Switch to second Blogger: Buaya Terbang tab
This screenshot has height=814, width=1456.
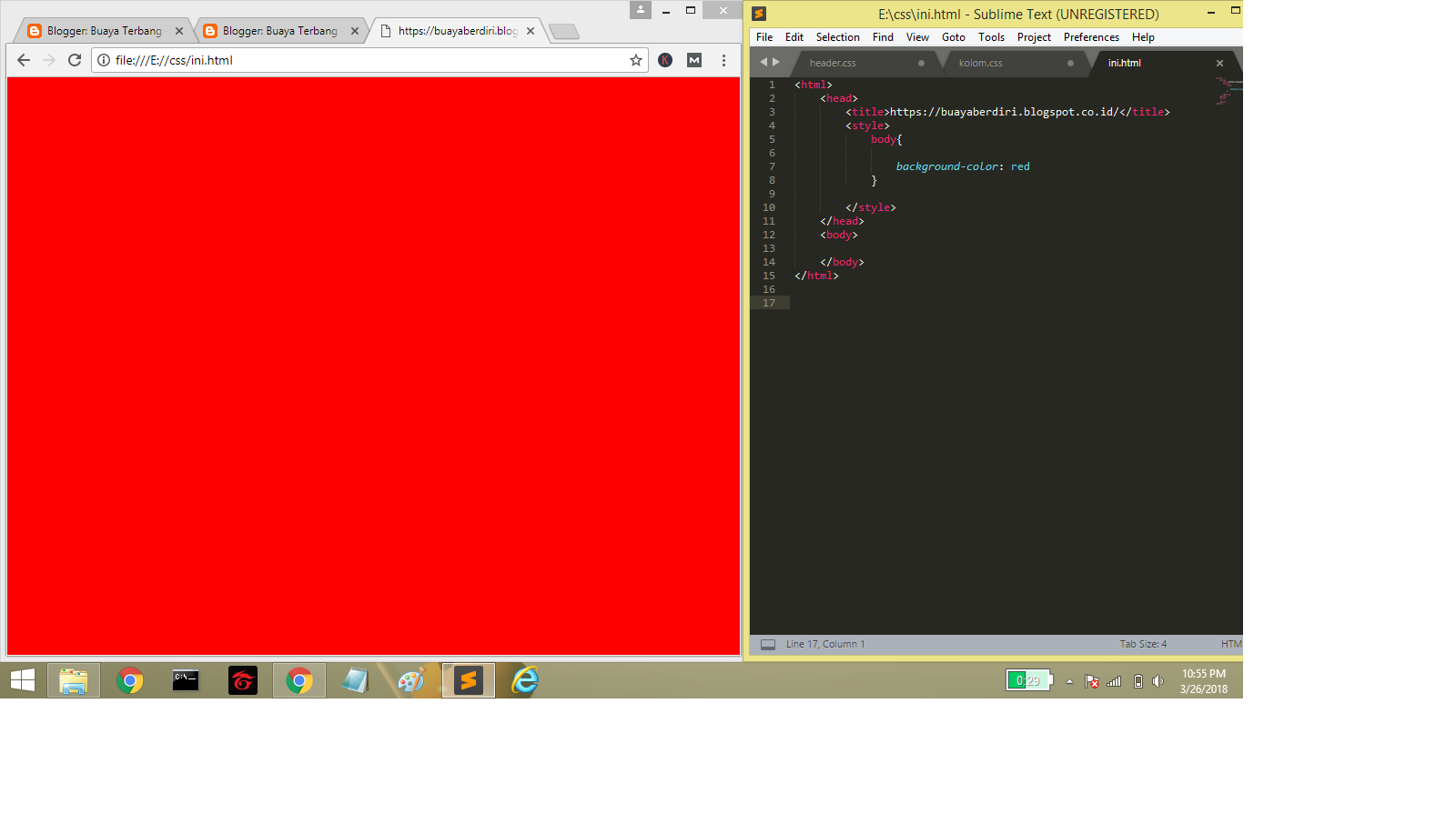pos(279,31)
